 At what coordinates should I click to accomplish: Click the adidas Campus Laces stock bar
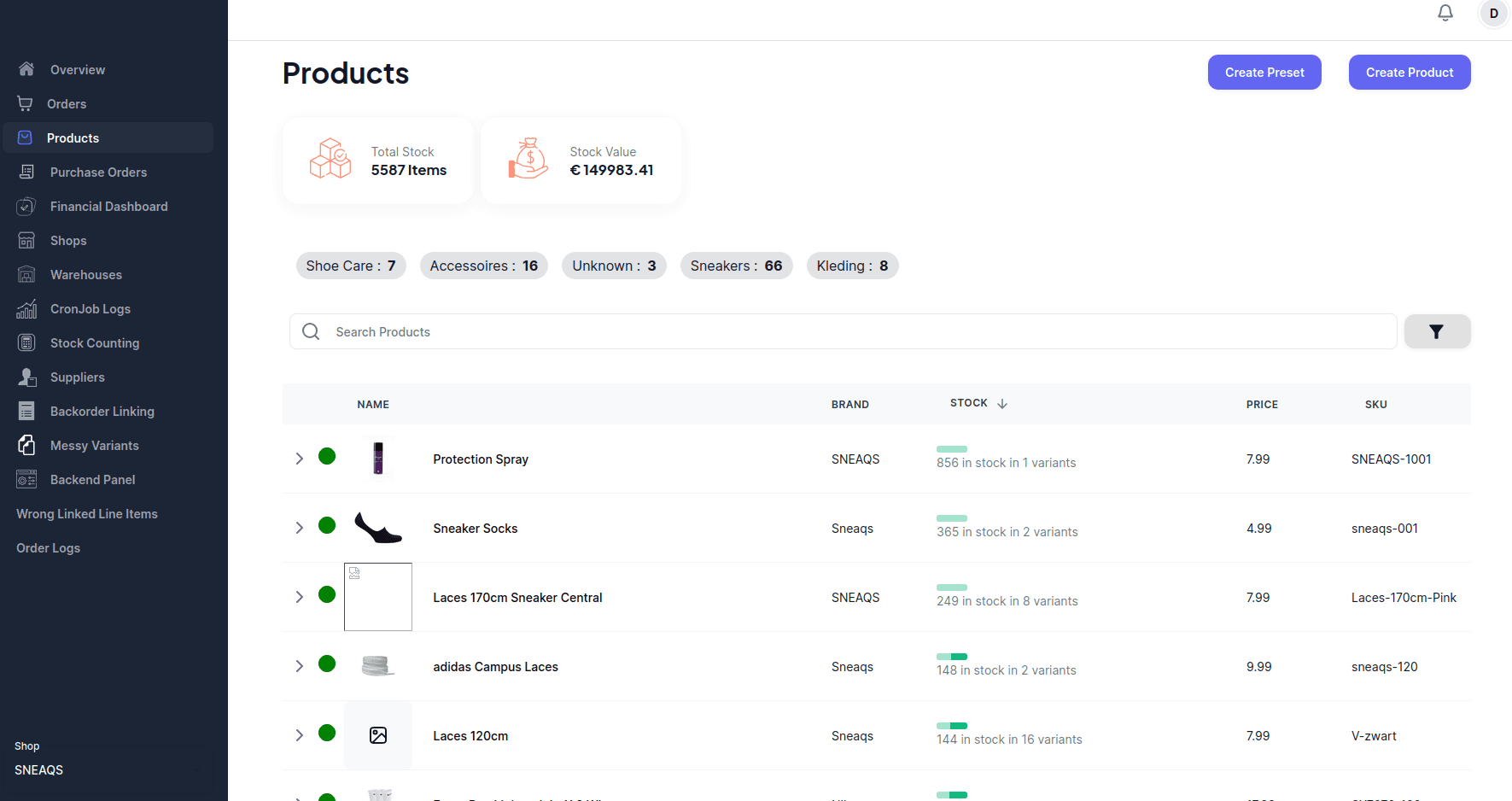[952, 656]
